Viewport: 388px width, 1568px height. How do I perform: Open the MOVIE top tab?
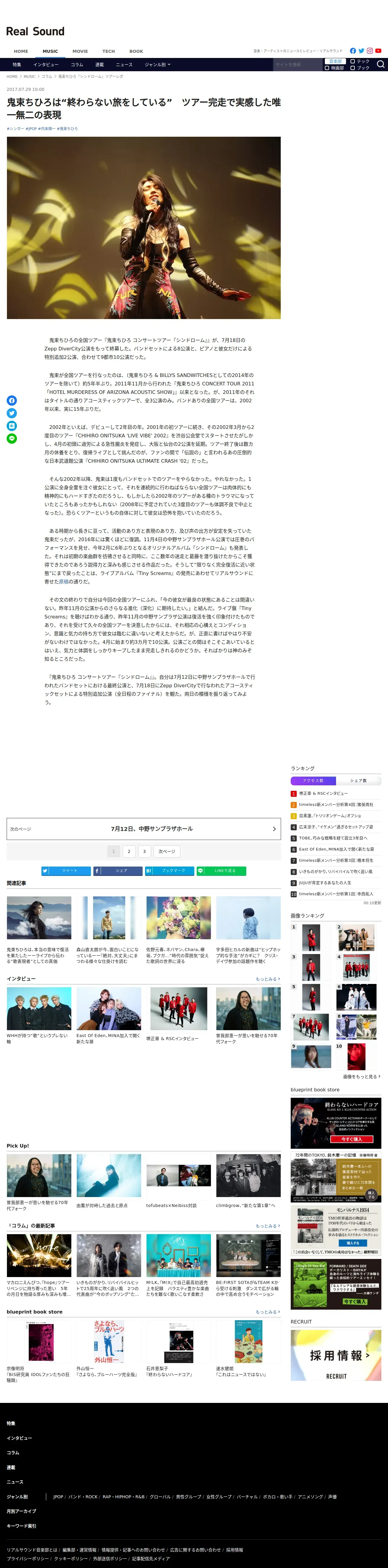point(80,52)
